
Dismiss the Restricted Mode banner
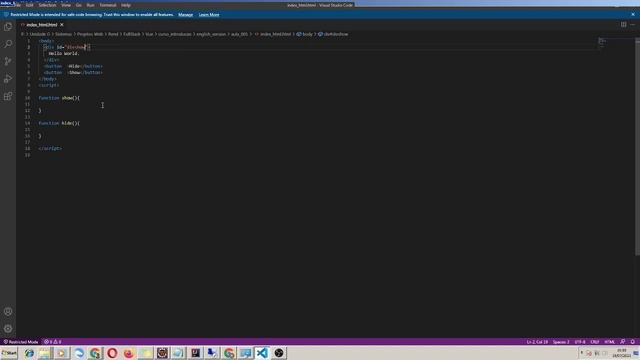[633, 14]
